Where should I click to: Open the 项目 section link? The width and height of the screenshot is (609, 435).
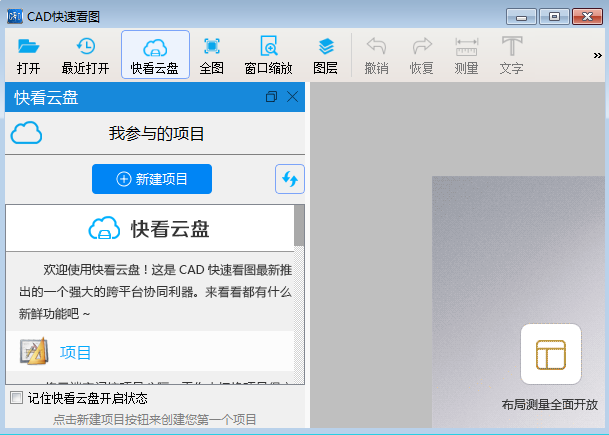coord(75,353)
